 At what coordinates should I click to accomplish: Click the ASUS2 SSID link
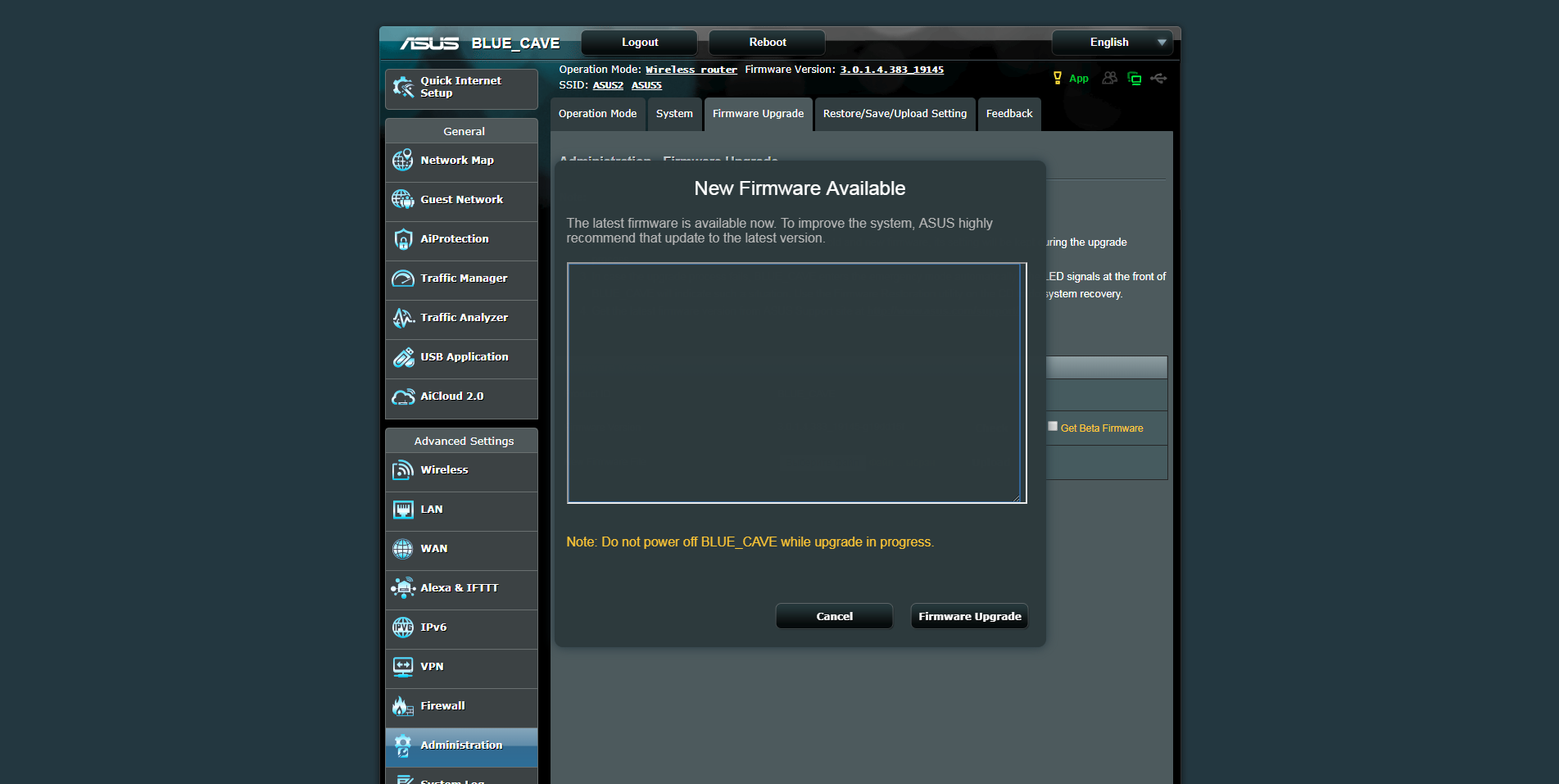pyautogui.click(x=608, y=85)
